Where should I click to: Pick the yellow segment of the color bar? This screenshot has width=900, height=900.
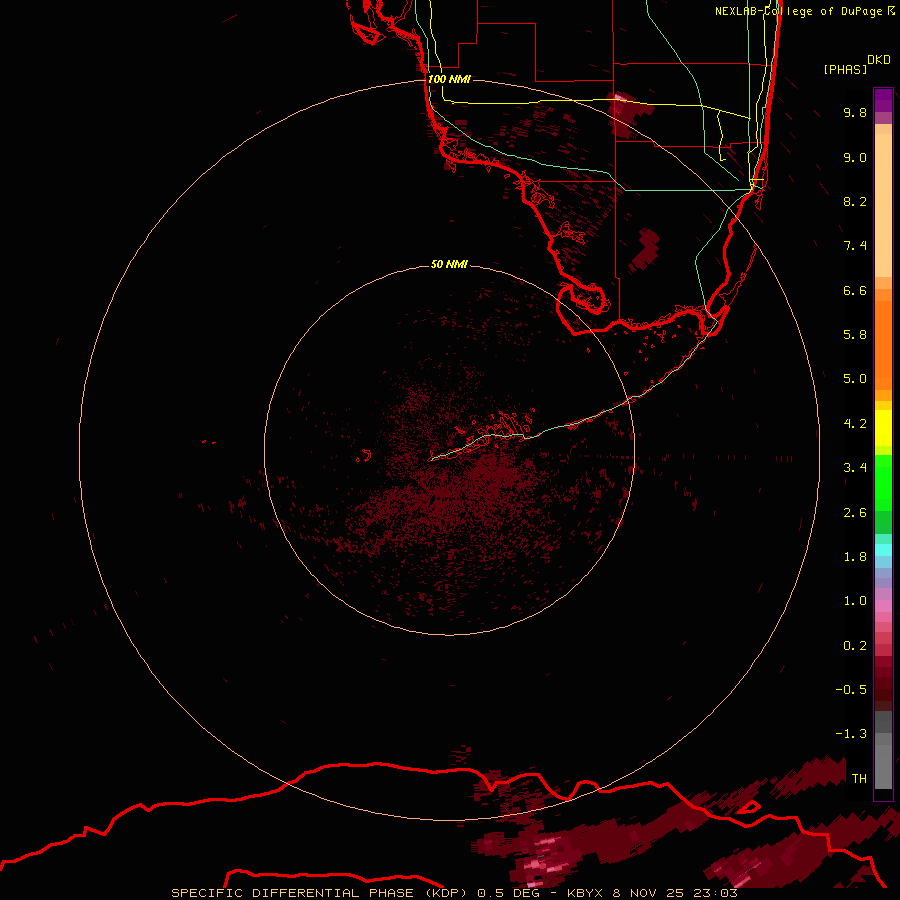tap(883, 428)
